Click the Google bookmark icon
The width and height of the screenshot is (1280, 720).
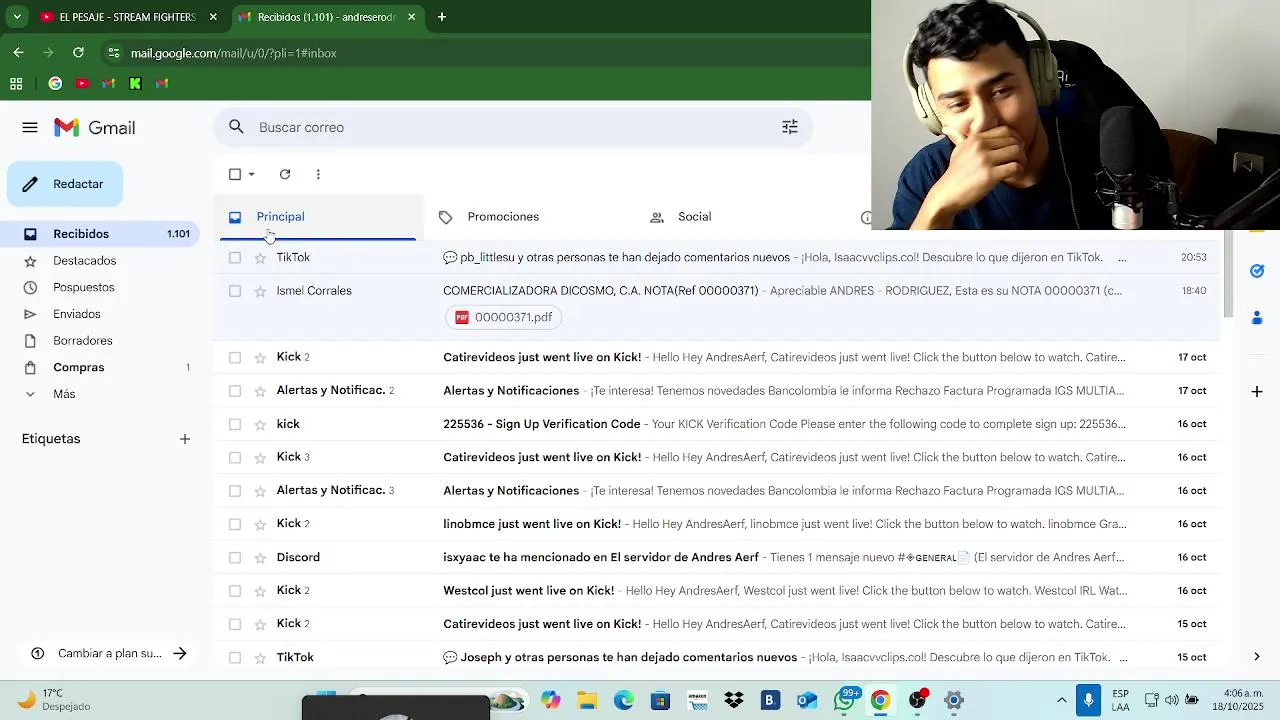pyautogui.click(x=55, y=84)
